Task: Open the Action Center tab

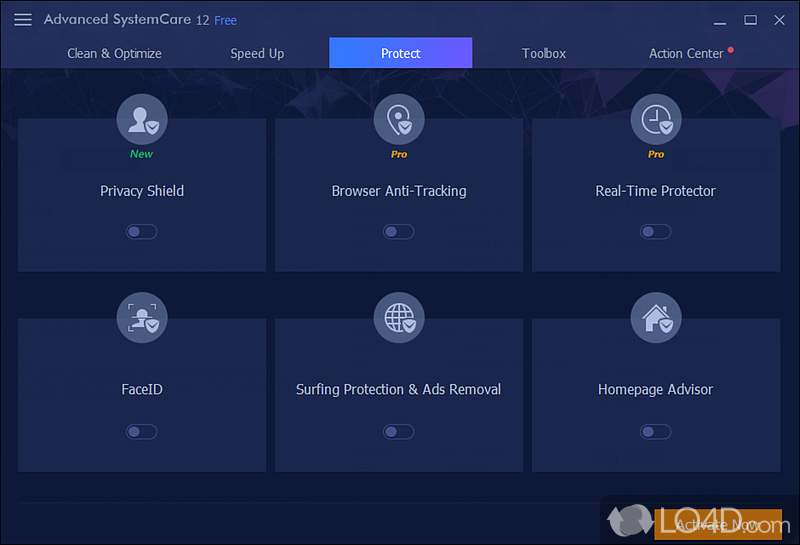Action: point(686,54)
